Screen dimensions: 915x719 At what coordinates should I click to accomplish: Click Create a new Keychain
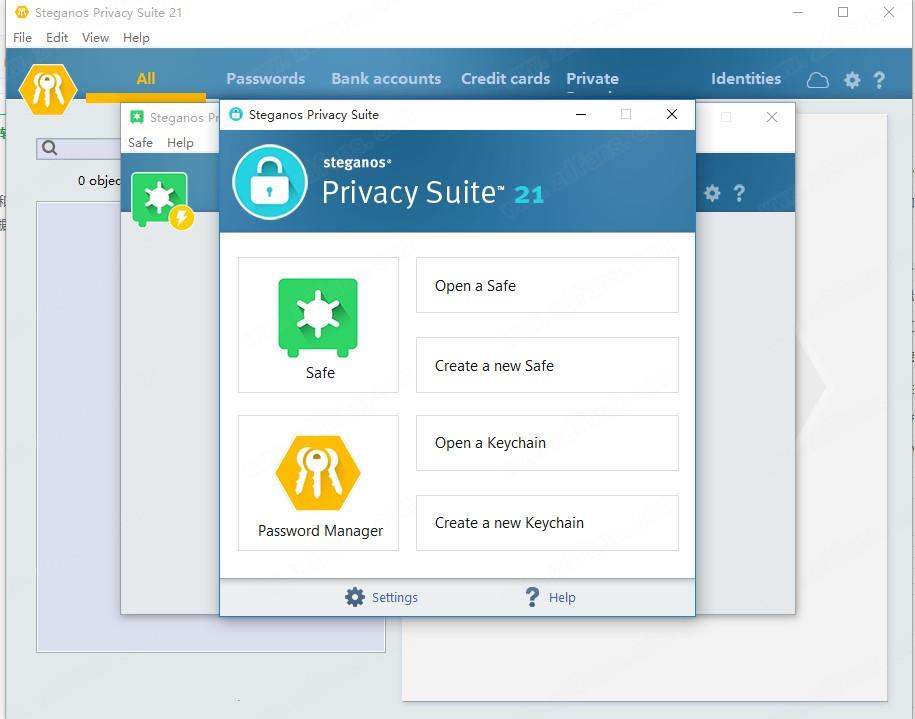click(x=547, y=523)
